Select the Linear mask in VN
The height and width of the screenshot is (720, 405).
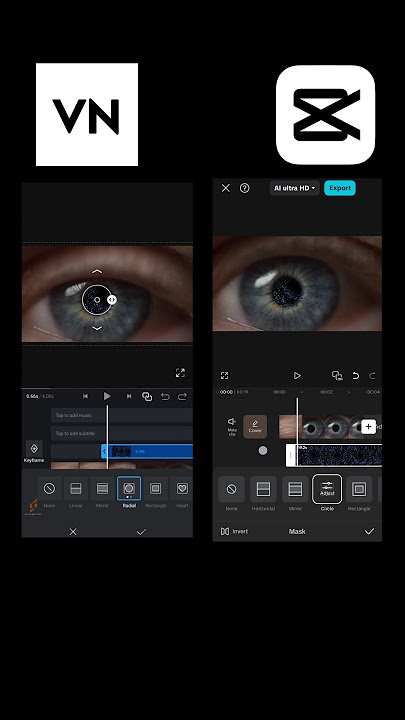[76, 492]
